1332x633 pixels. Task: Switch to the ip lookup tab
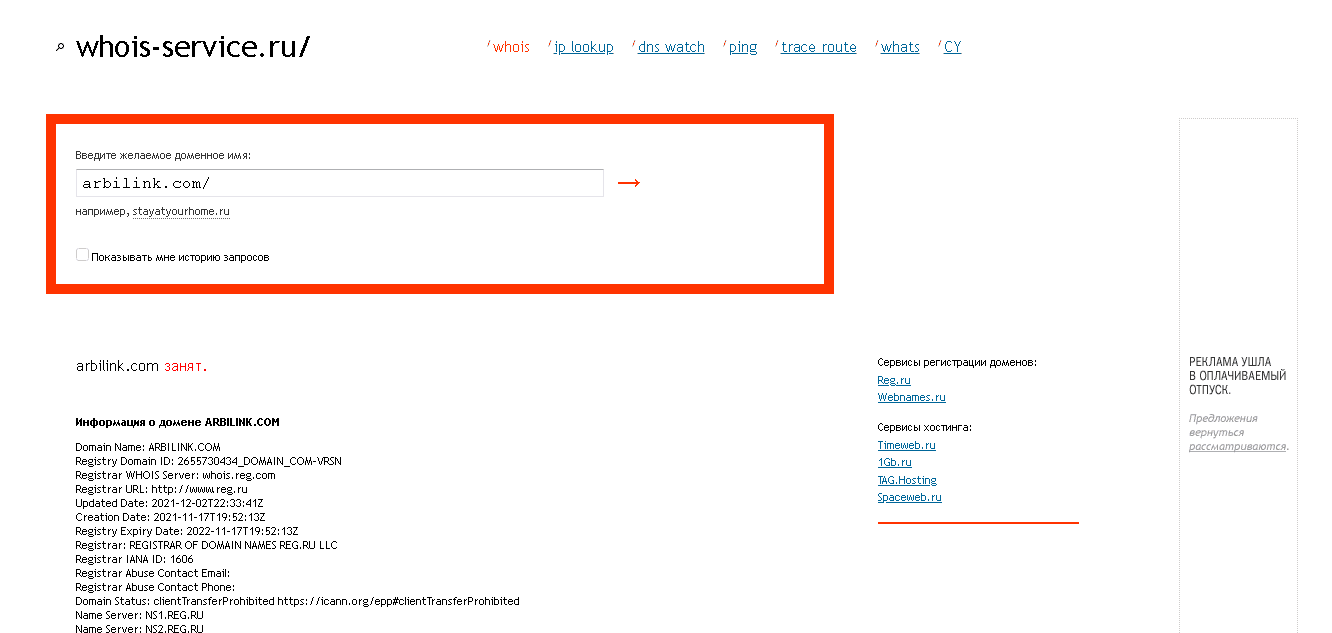[x=583, y=47]
